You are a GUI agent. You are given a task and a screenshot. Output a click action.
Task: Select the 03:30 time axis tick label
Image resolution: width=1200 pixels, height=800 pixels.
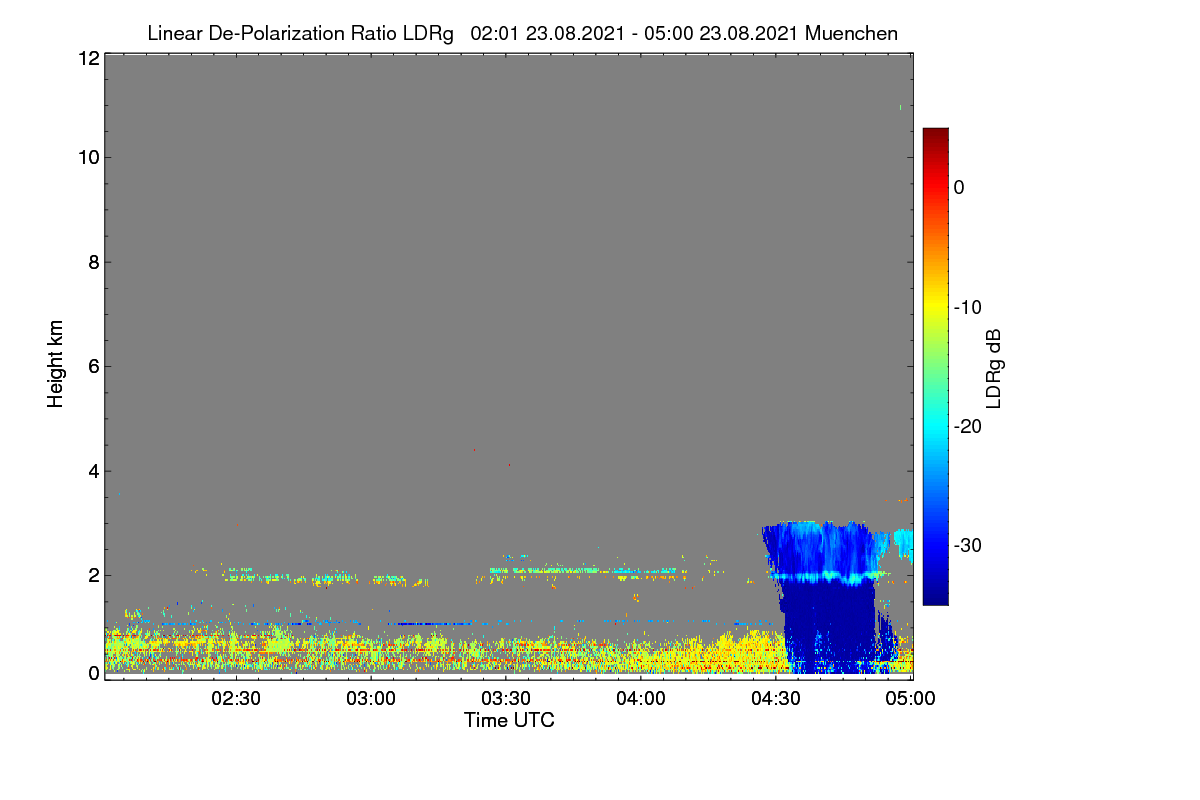click(506, 699)
